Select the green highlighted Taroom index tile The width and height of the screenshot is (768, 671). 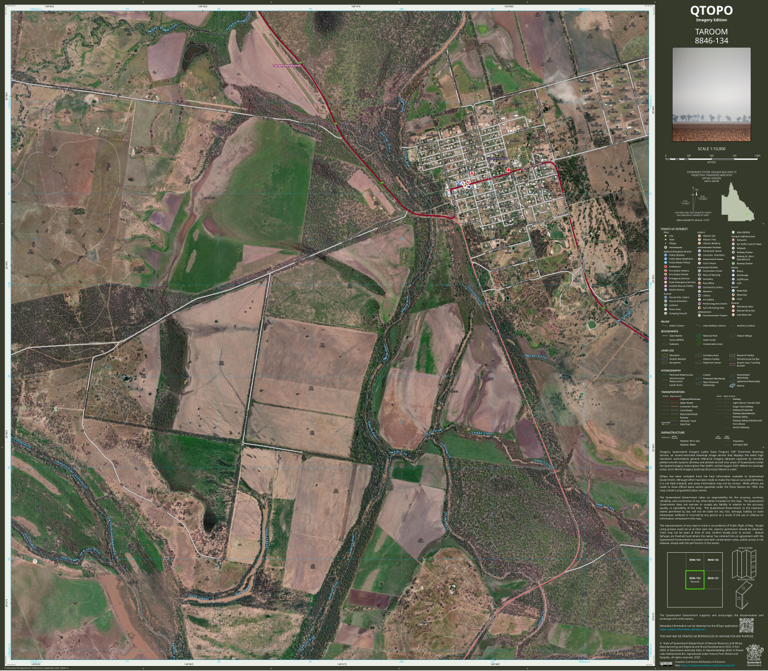click(695, 579)
